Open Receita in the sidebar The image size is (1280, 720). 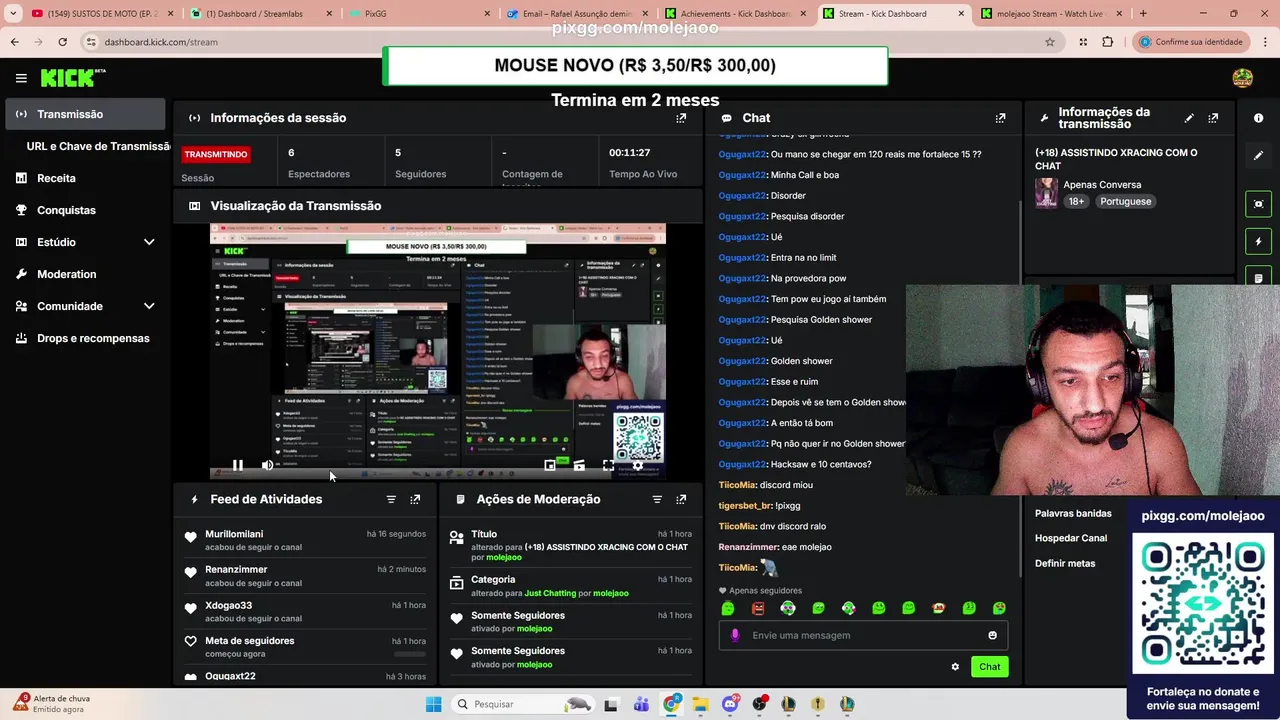(x=85, y=178)
